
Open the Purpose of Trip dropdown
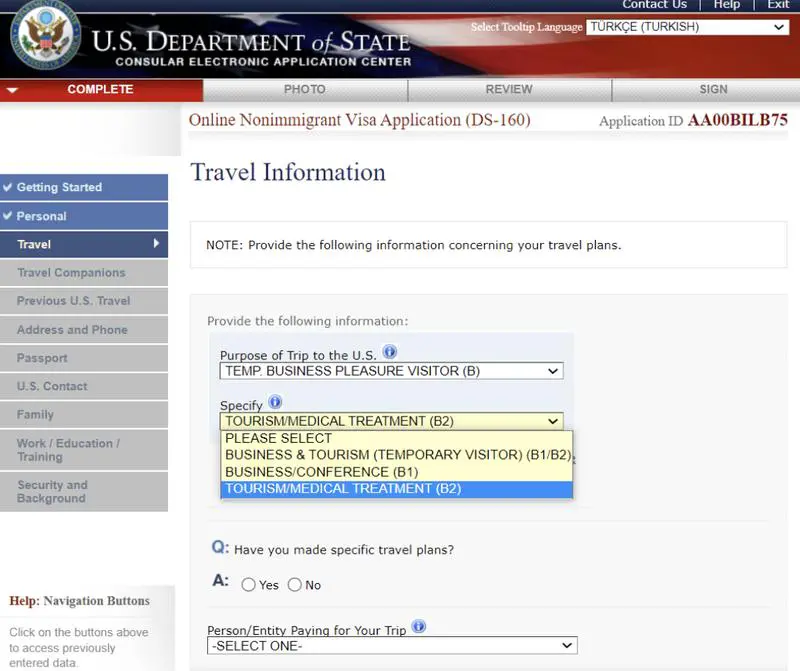pyautogui.click(x=391, y=371)
